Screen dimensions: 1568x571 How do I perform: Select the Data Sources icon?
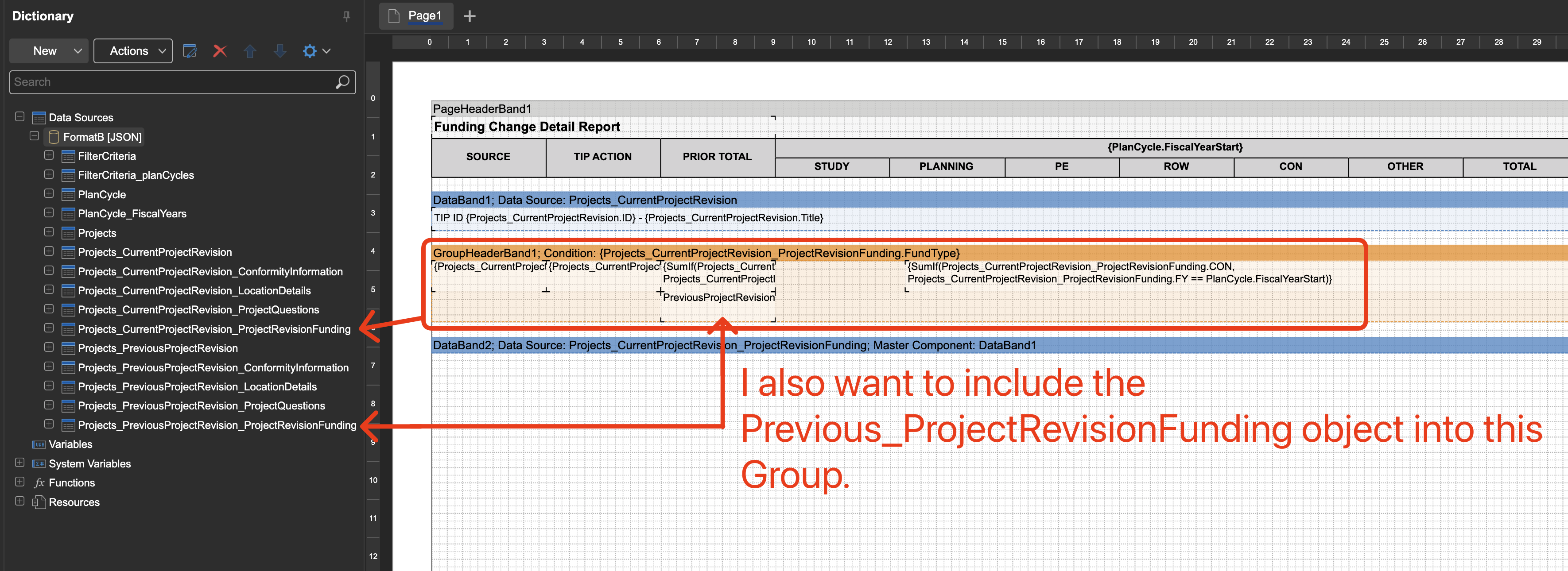pos(39,118)
